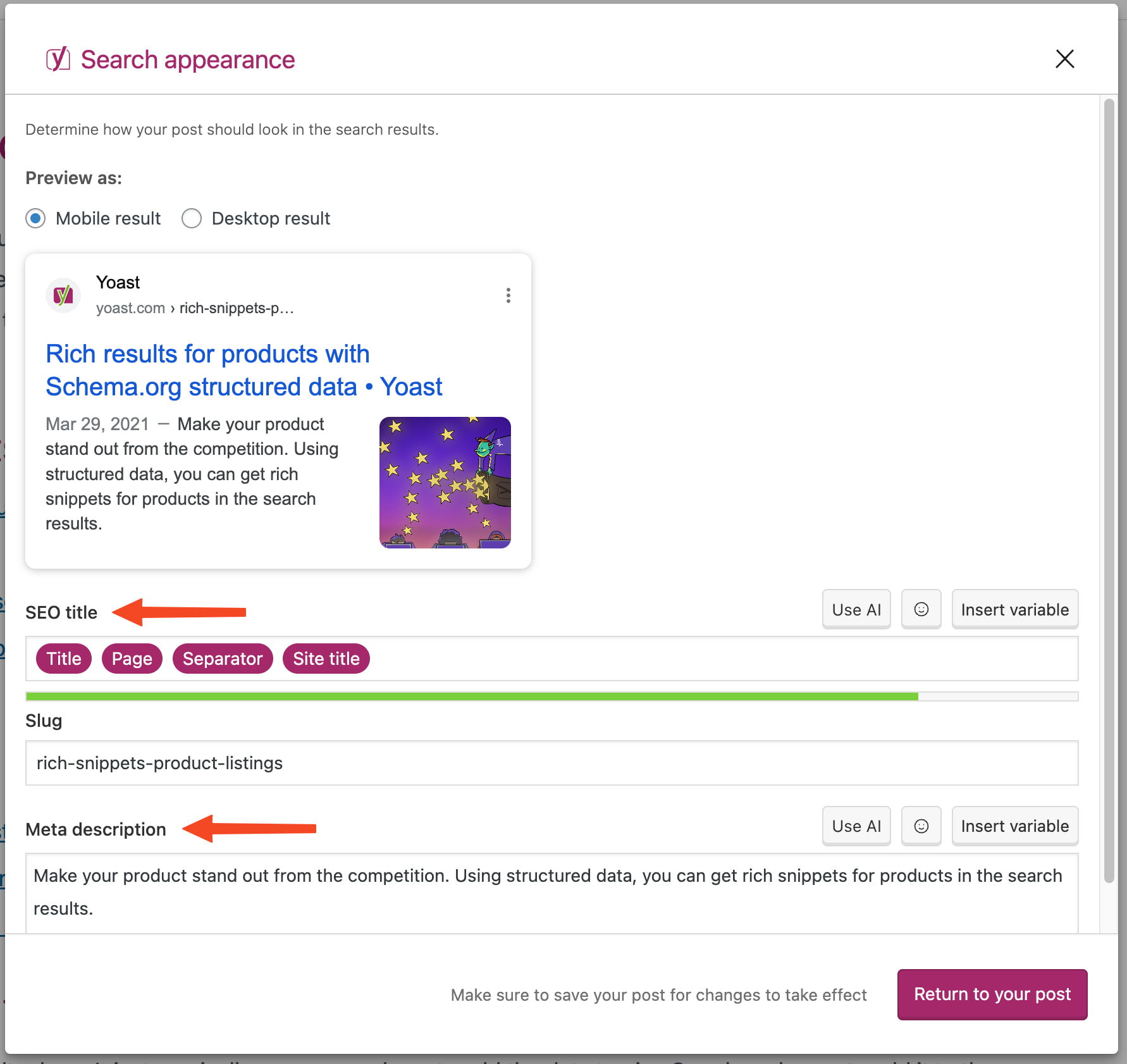Open Insert variable next to Meta description
The height and width of the screenshot is (1064, 1127).
point(1014,826)
